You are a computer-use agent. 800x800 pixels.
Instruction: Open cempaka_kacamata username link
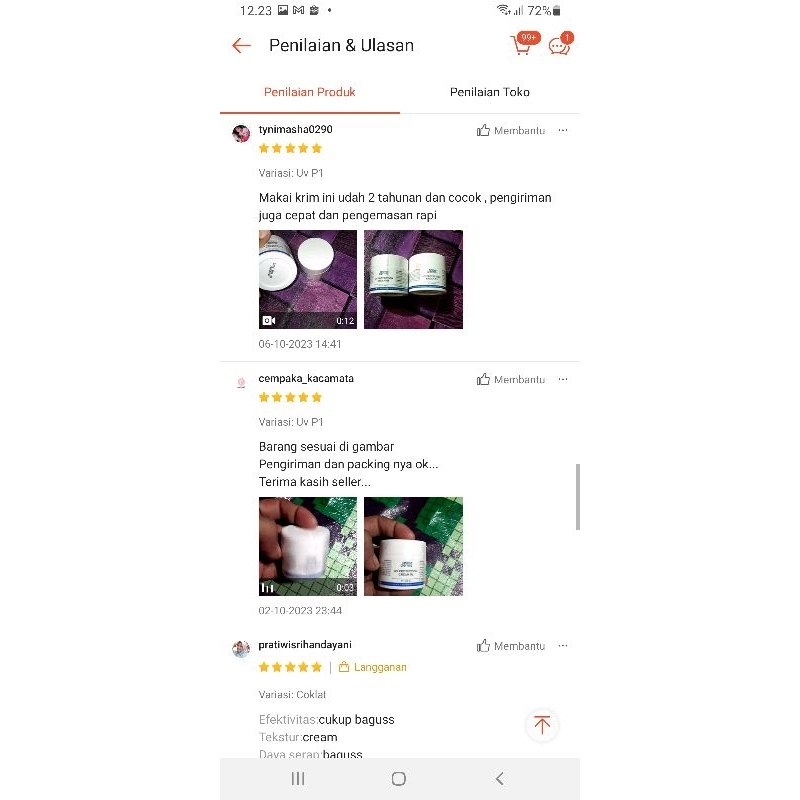click(x=306, y=379)
